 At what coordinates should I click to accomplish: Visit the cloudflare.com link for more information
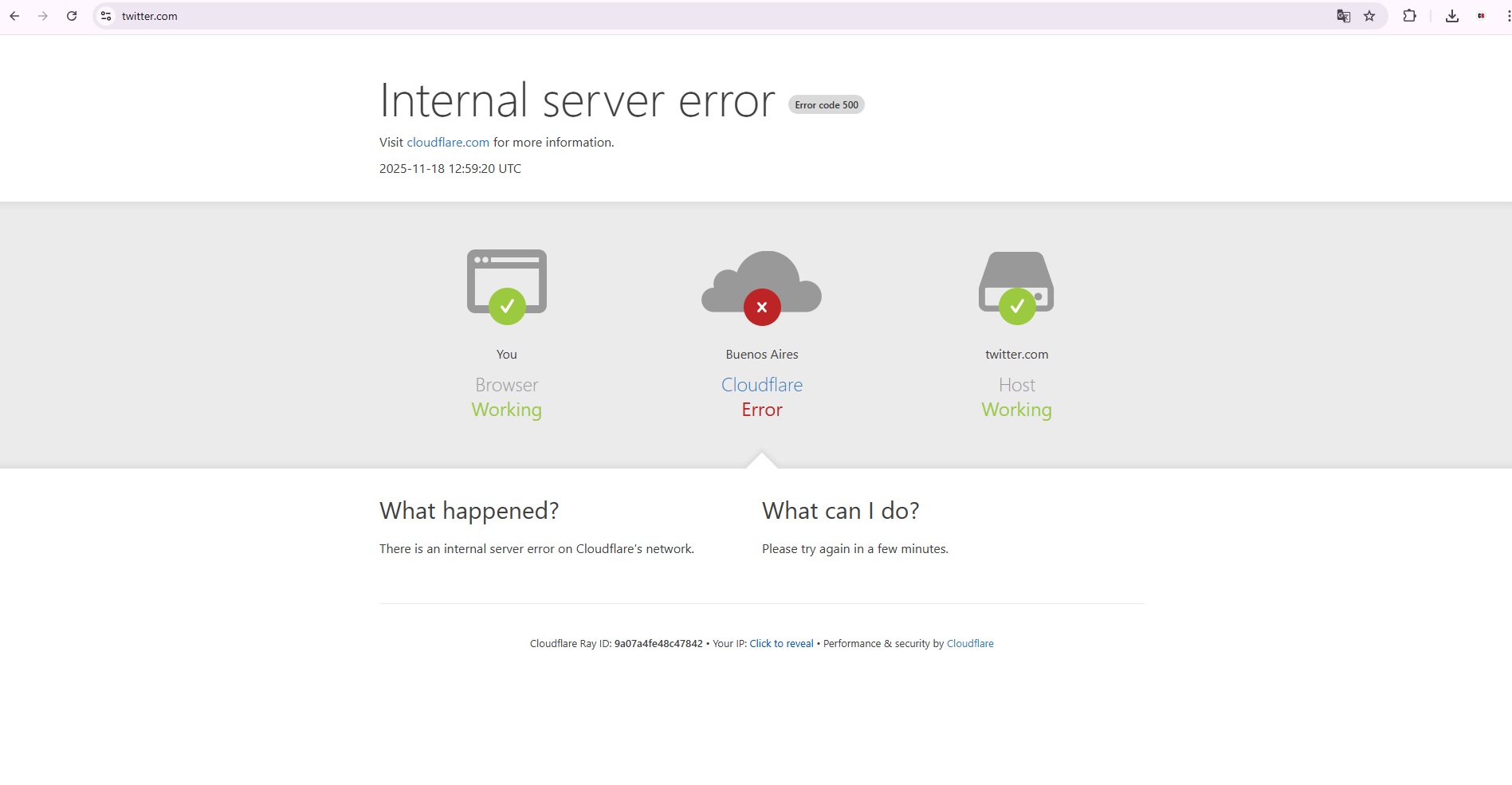[x=448, y=143]
